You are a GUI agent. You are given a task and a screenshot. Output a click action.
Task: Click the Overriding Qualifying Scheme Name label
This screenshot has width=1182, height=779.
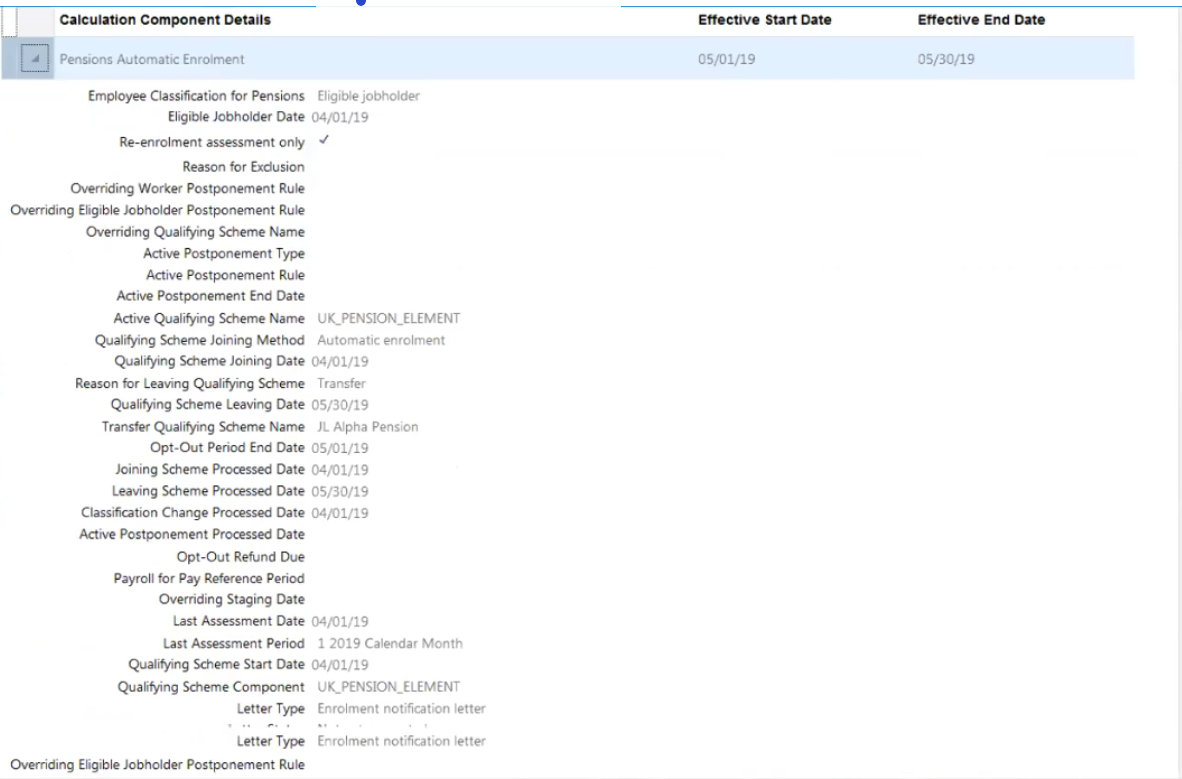coord(195,232)
